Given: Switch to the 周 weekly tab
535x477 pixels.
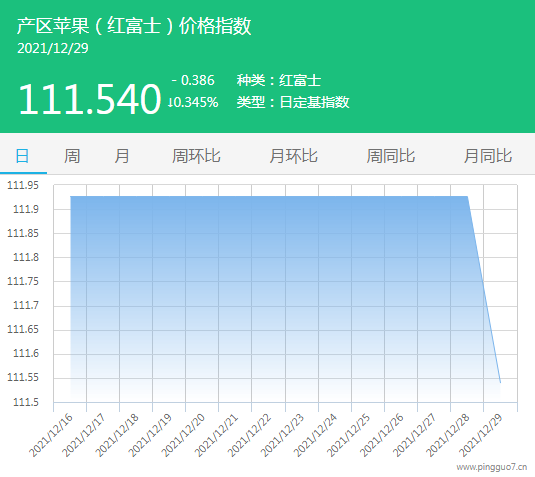Looking at the screenshot, I should point(72,156).
